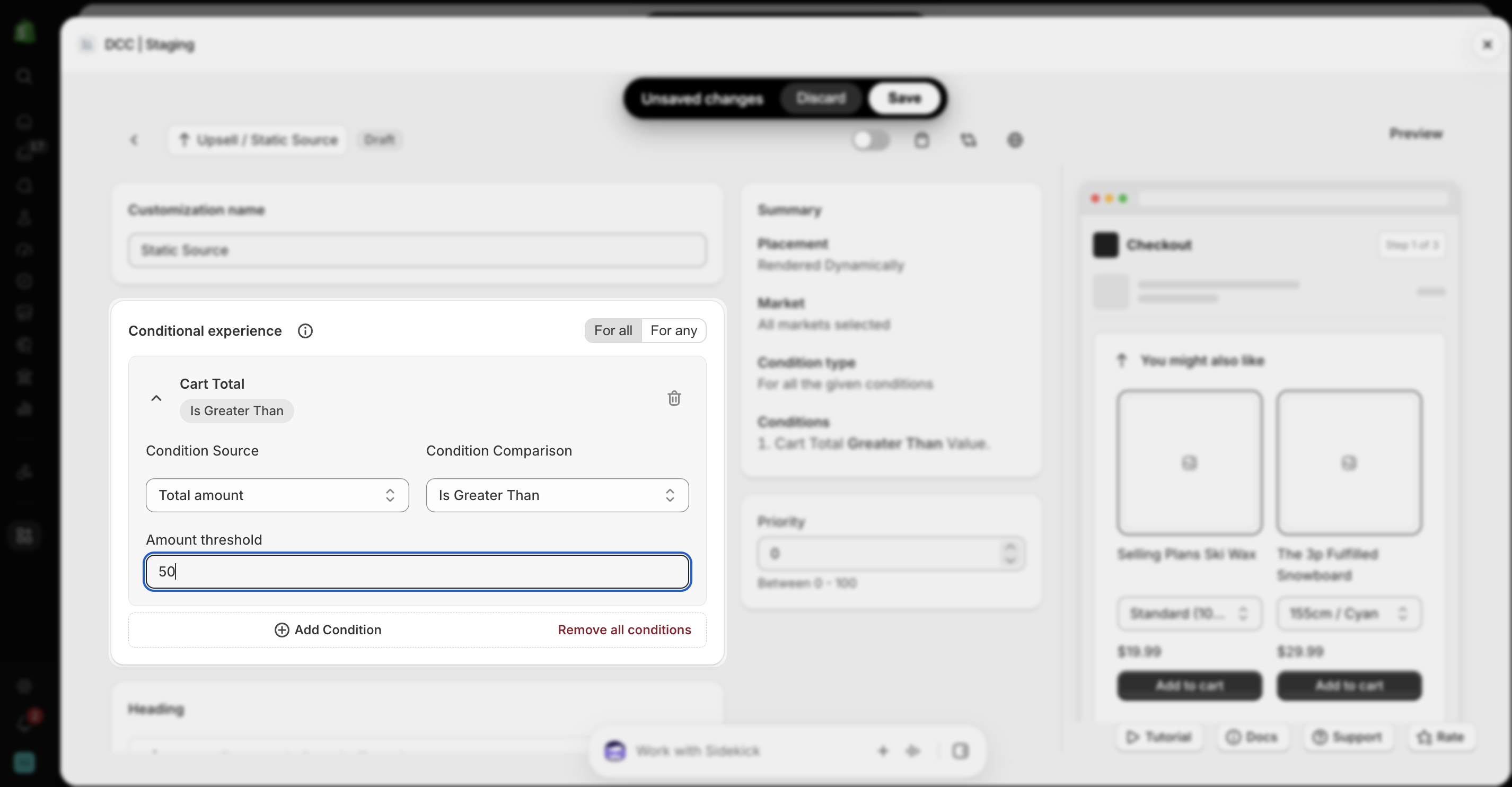Click the Conditional experience info icon

click(x=305, y=331)
